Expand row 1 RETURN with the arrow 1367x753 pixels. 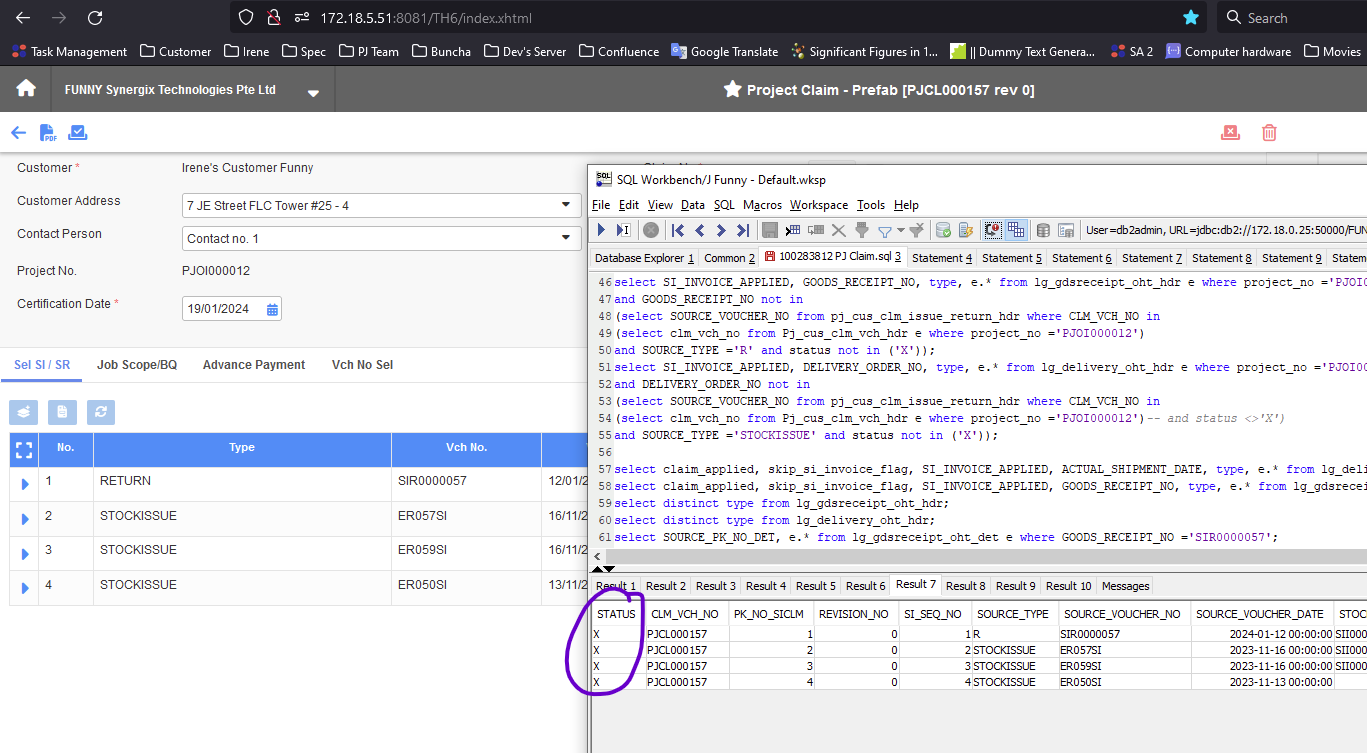pyautogui.click(x=24, y=485)
